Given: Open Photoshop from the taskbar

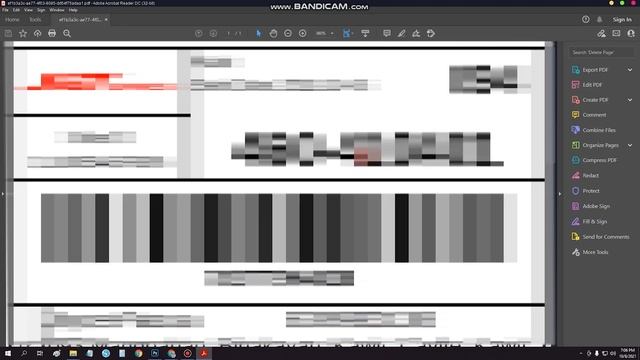Looking at the screenshot, I should 155,353.
